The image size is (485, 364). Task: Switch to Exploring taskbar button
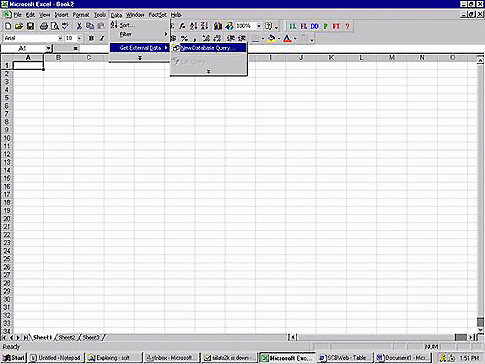point(114,358)
